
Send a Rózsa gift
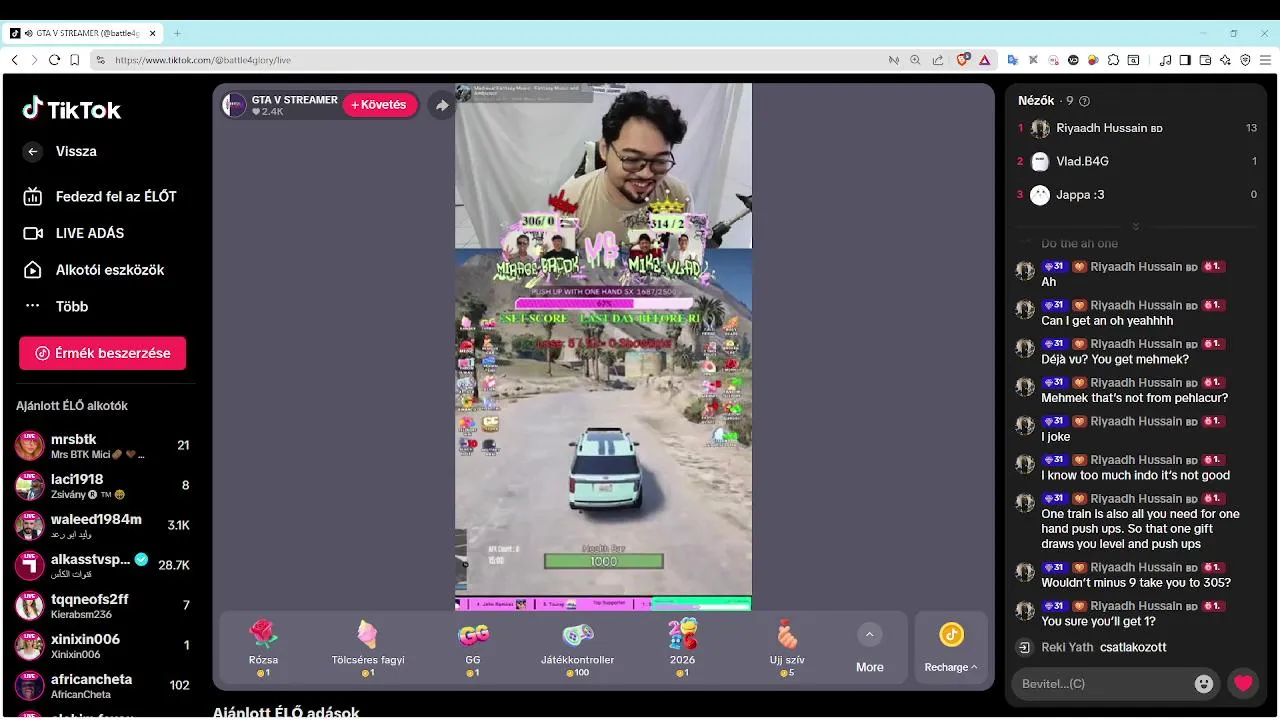263,647
